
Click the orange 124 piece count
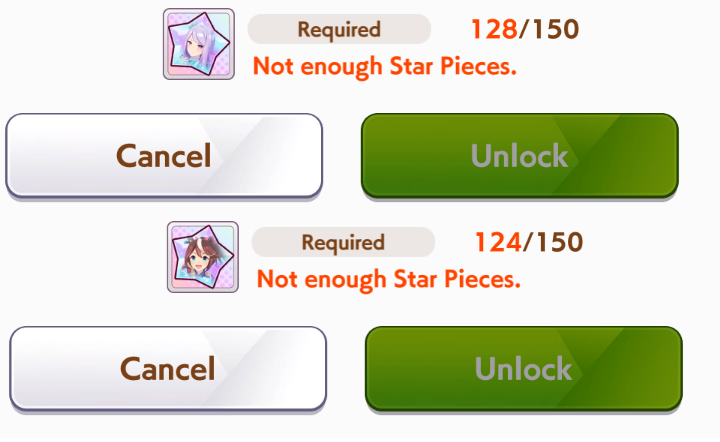click(x=498, y=242)
